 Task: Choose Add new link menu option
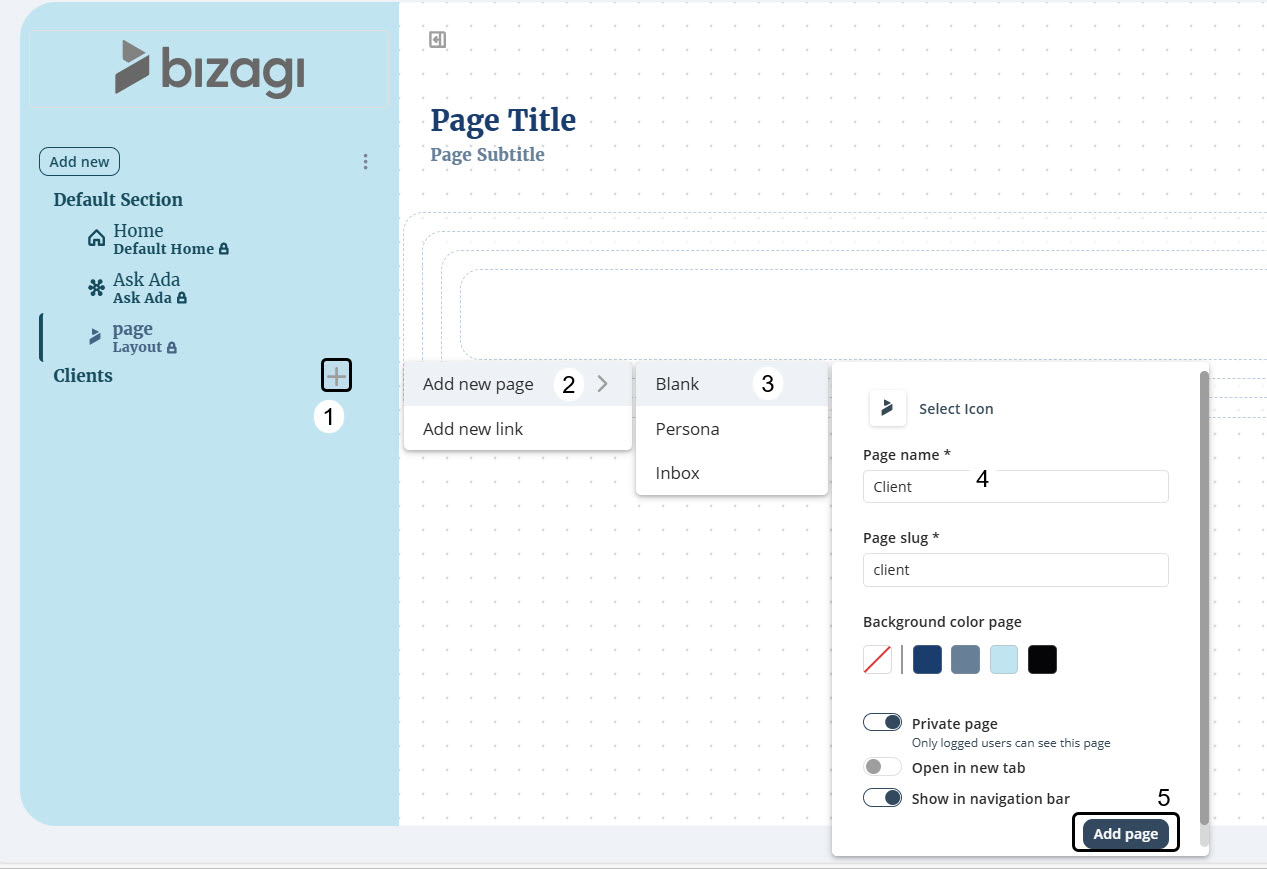473,429
